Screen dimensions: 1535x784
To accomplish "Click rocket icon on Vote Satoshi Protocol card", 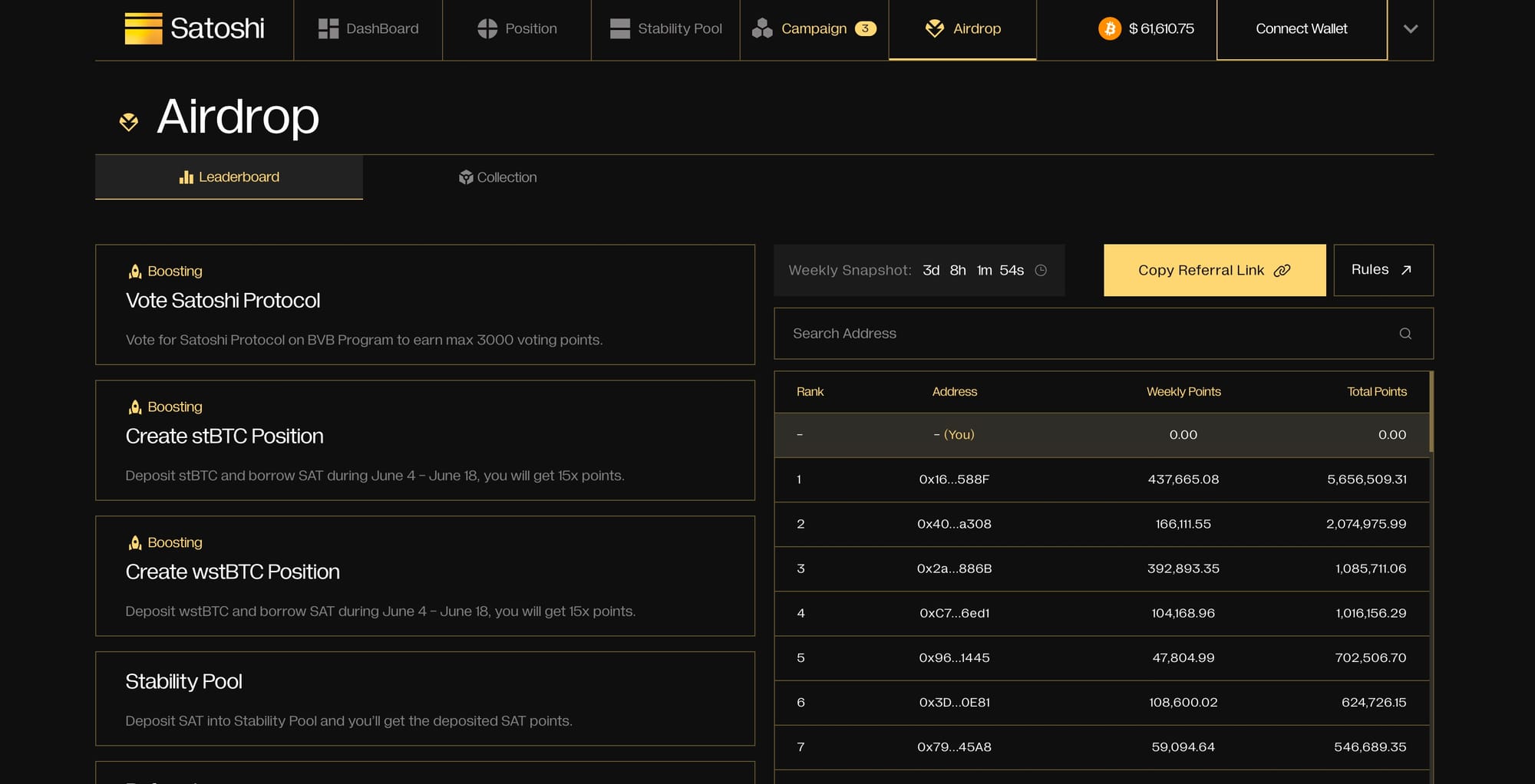I will click(135, 271).
